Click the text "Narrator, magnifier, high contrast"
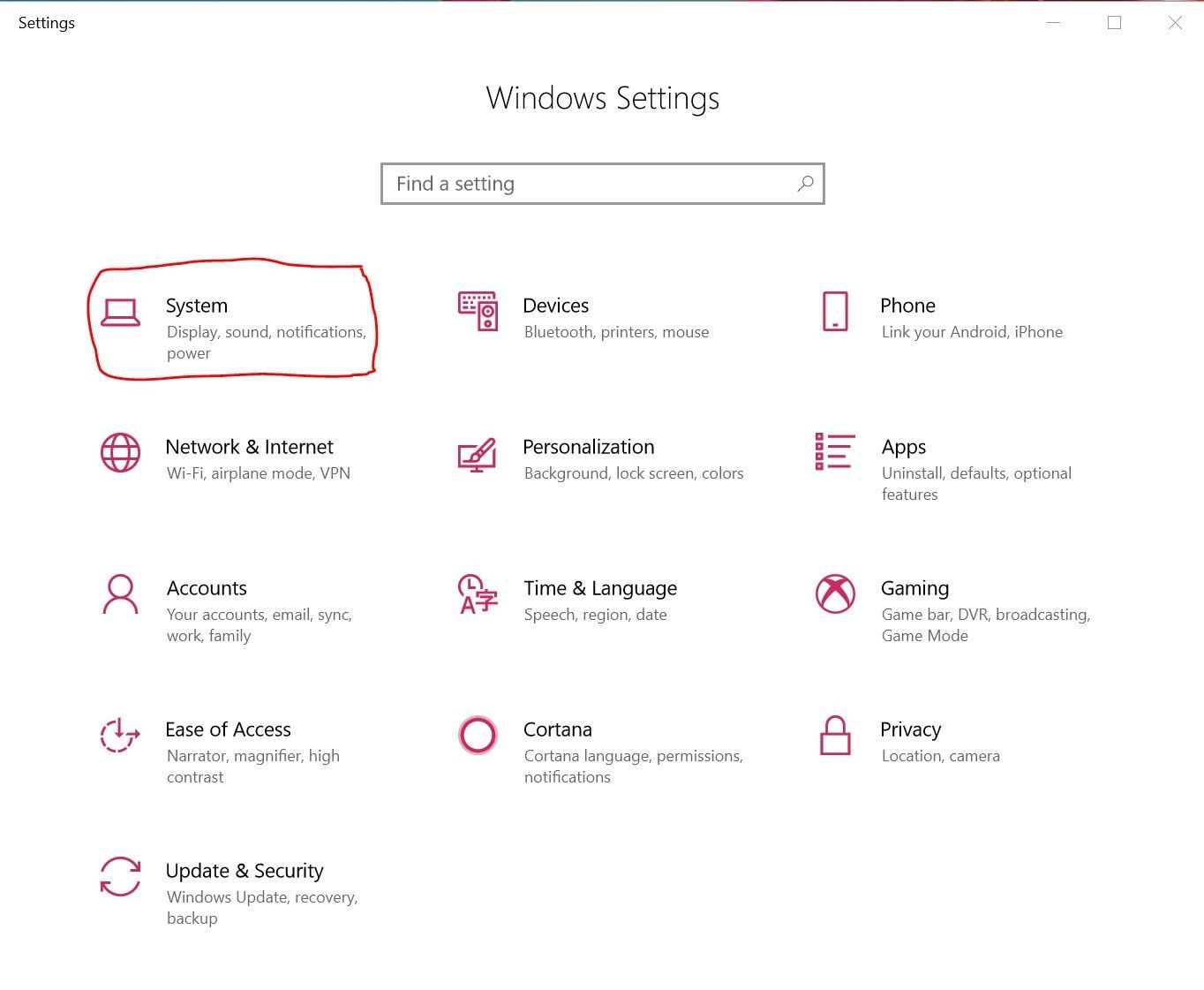1204x990 pixels. (x=253, y=767)
